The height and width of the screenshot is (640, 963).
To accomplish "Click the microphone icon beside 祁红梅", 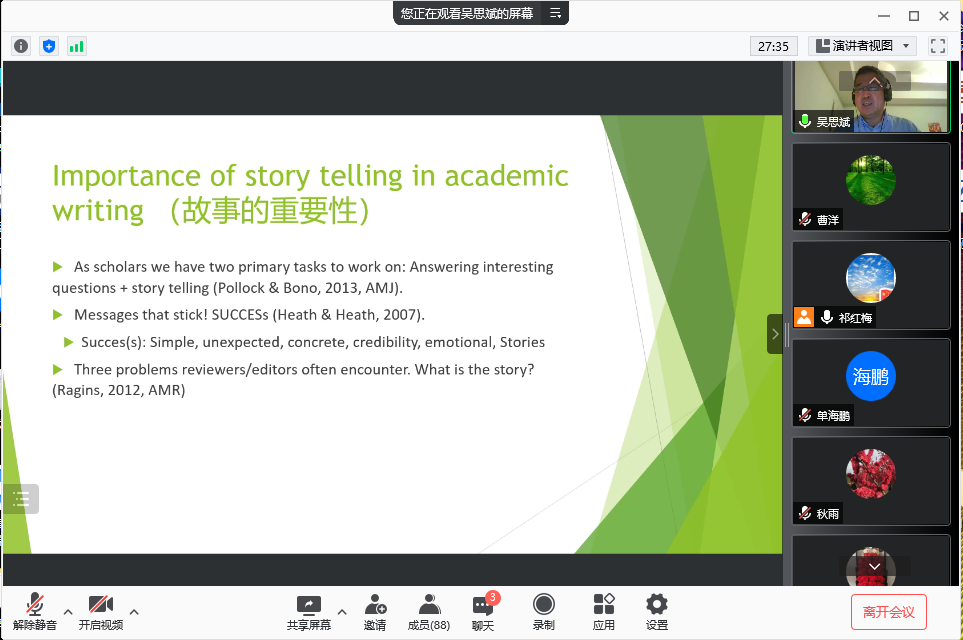I will [827, 317].
